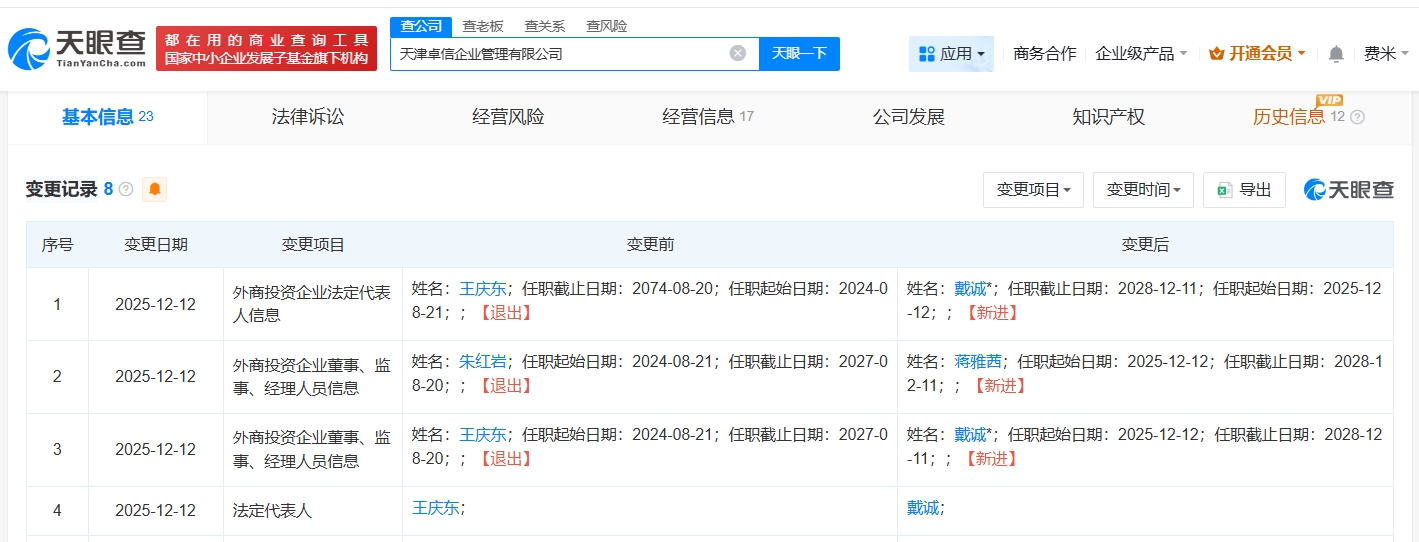Click the orange change-record alert bell

tap(154, 189)
